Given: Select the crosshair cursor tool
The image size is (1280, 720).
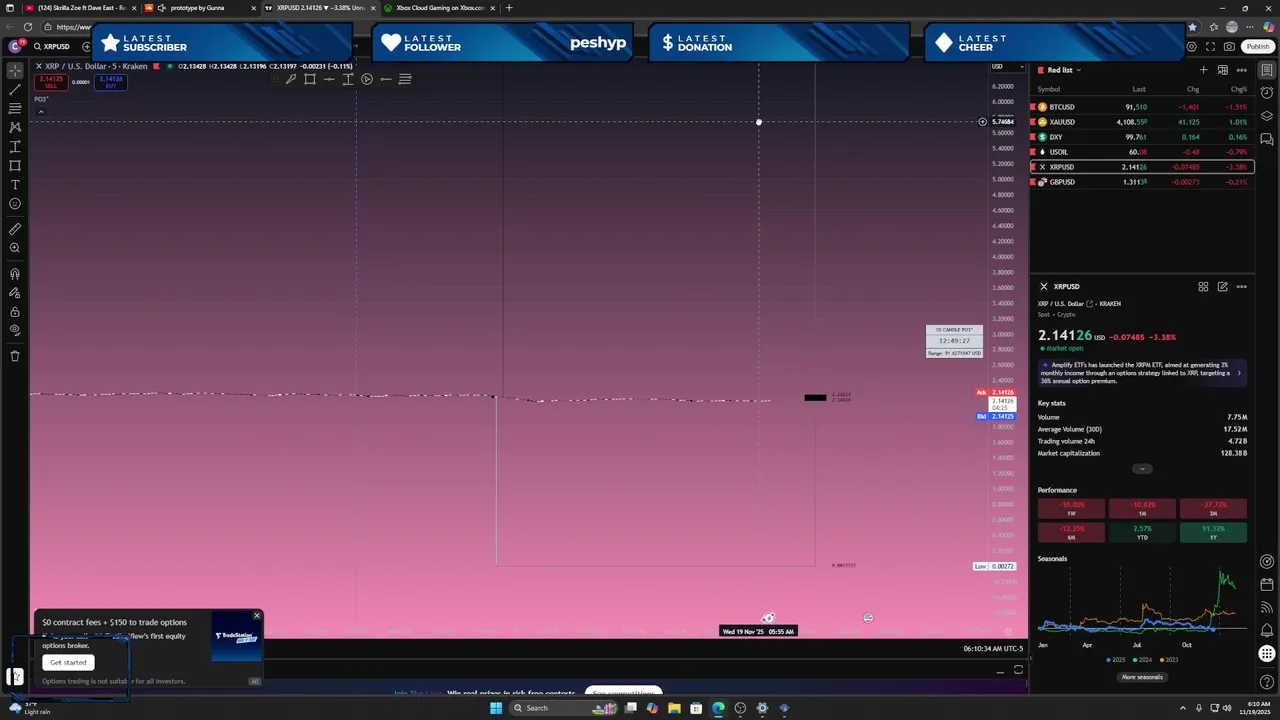Looking at the screenshot, I should (15, 70).
